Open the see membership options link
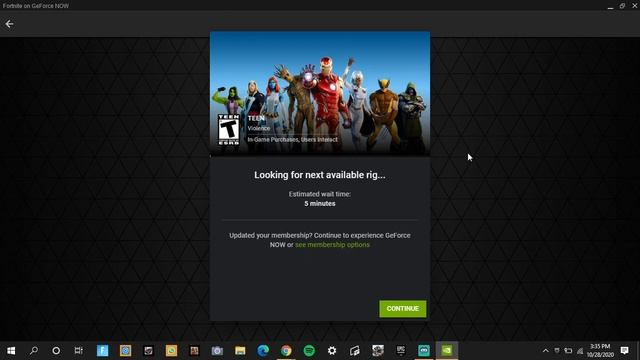The image size is (640, 360). [x=332, y=244]
